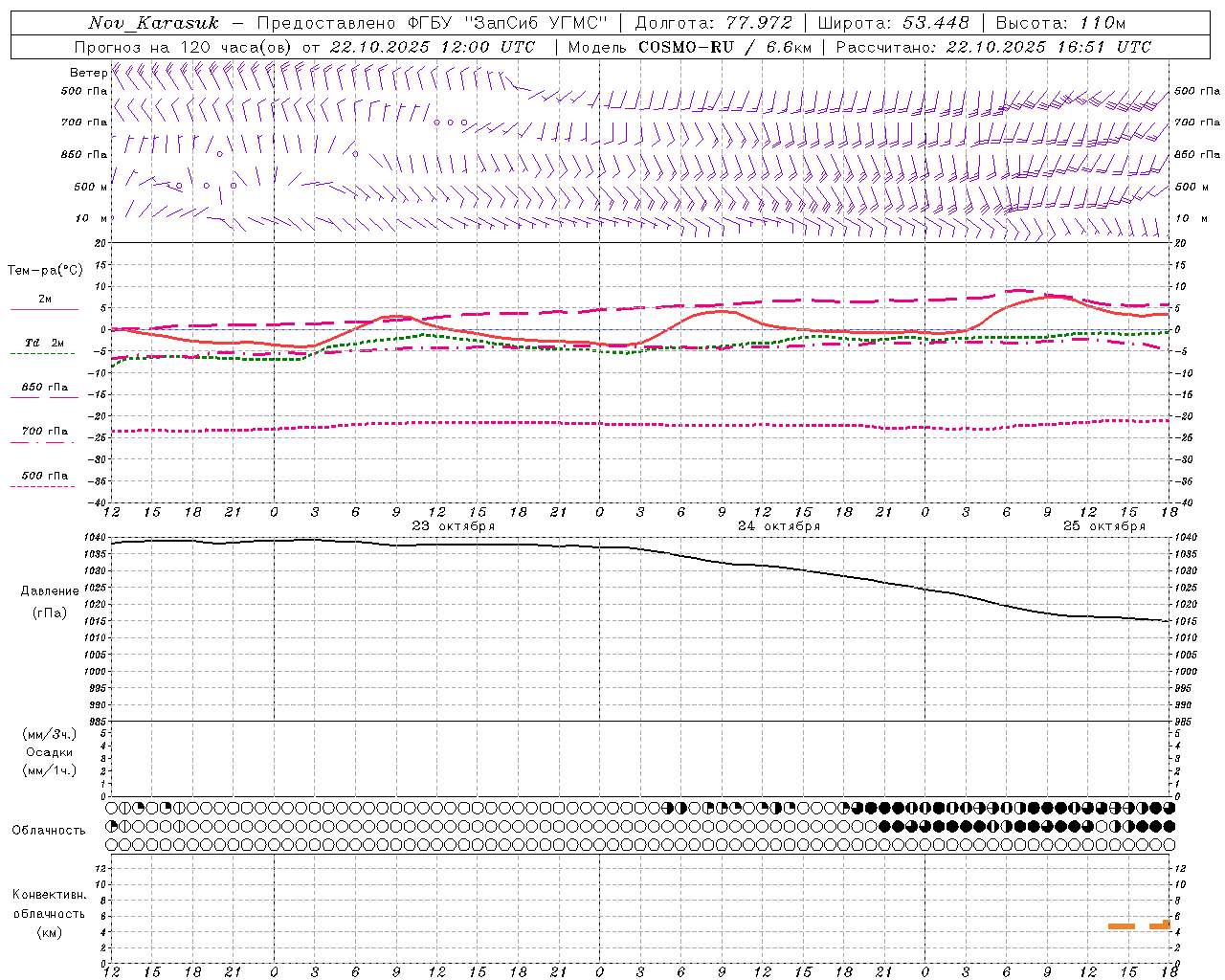1225x980 pixels.
Task: Click the Широта: 53.448 field
Action: pyautogui.click(x=893, y=23)
